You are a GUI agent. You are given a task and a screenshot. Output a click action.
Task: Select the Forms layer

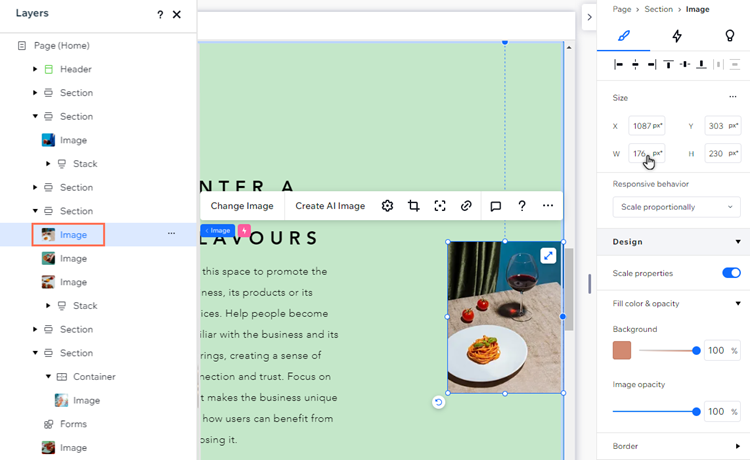[x=73, y=424]
